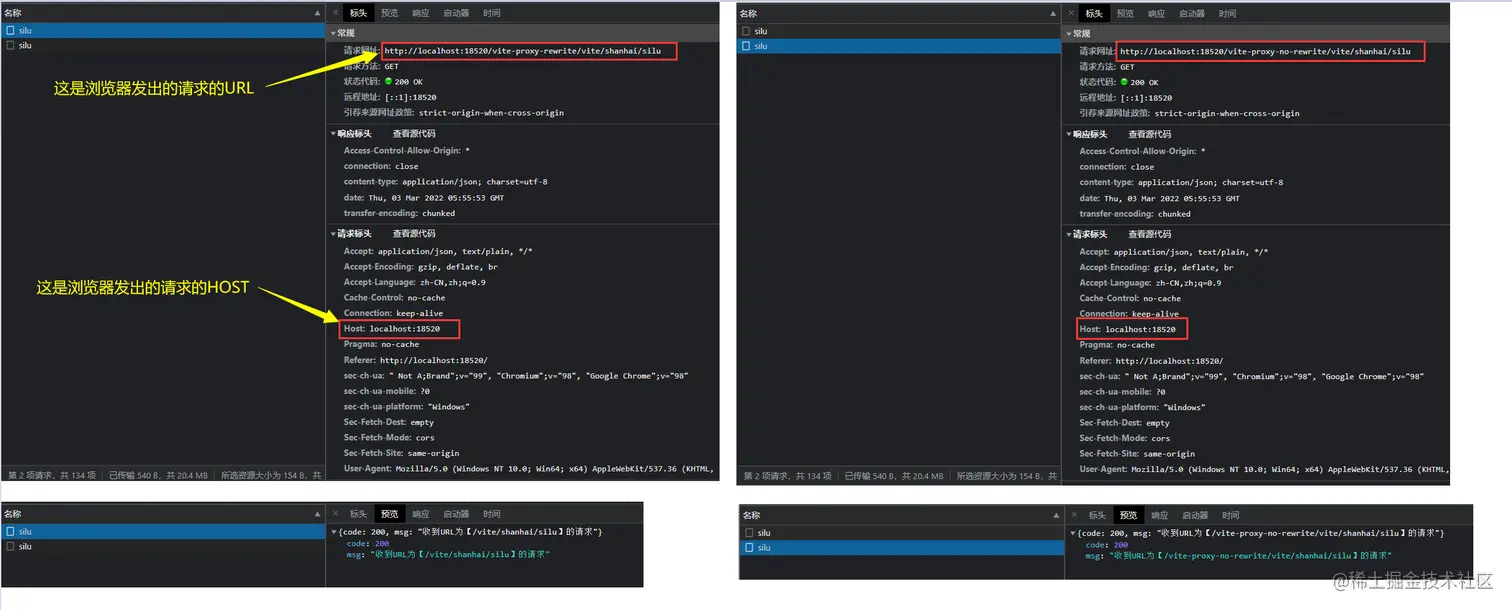
Task: Select highlighted silu request in vite-proxy-rewrite headers panel
Action: tap(163, 31)
